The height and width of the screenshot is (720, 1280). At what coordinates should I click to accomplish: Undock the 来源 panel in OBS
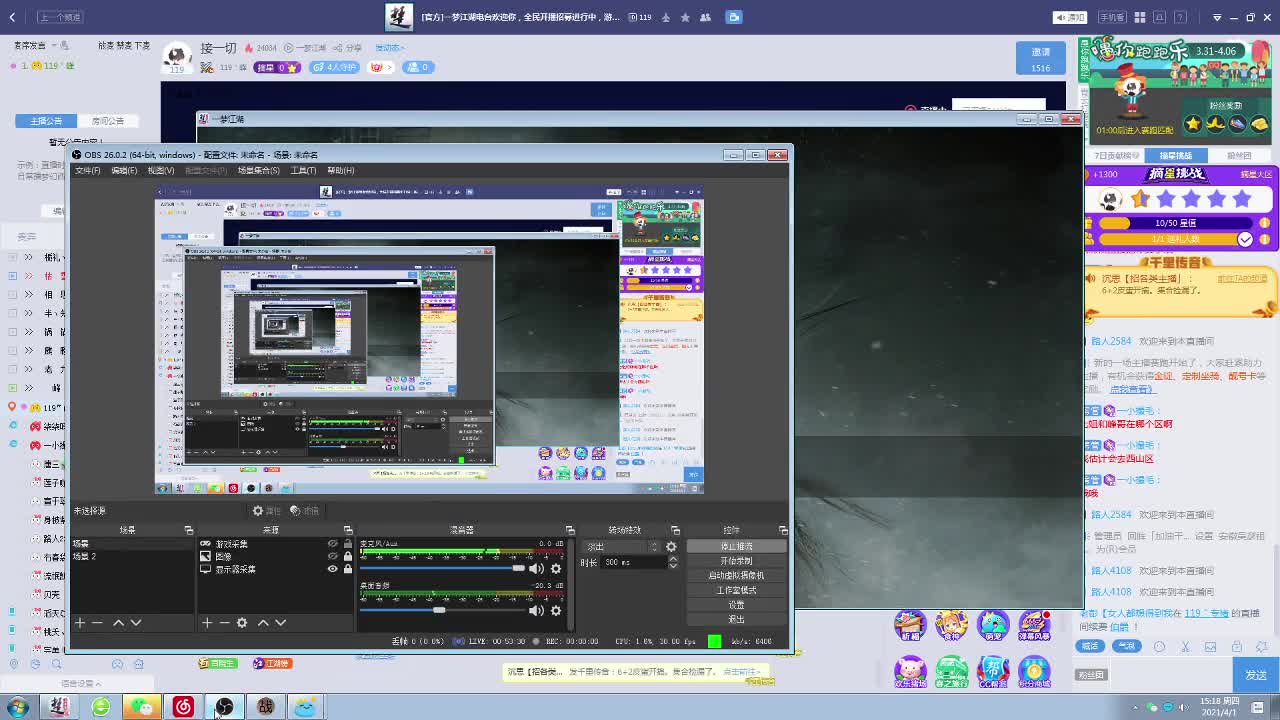[348, 530]
